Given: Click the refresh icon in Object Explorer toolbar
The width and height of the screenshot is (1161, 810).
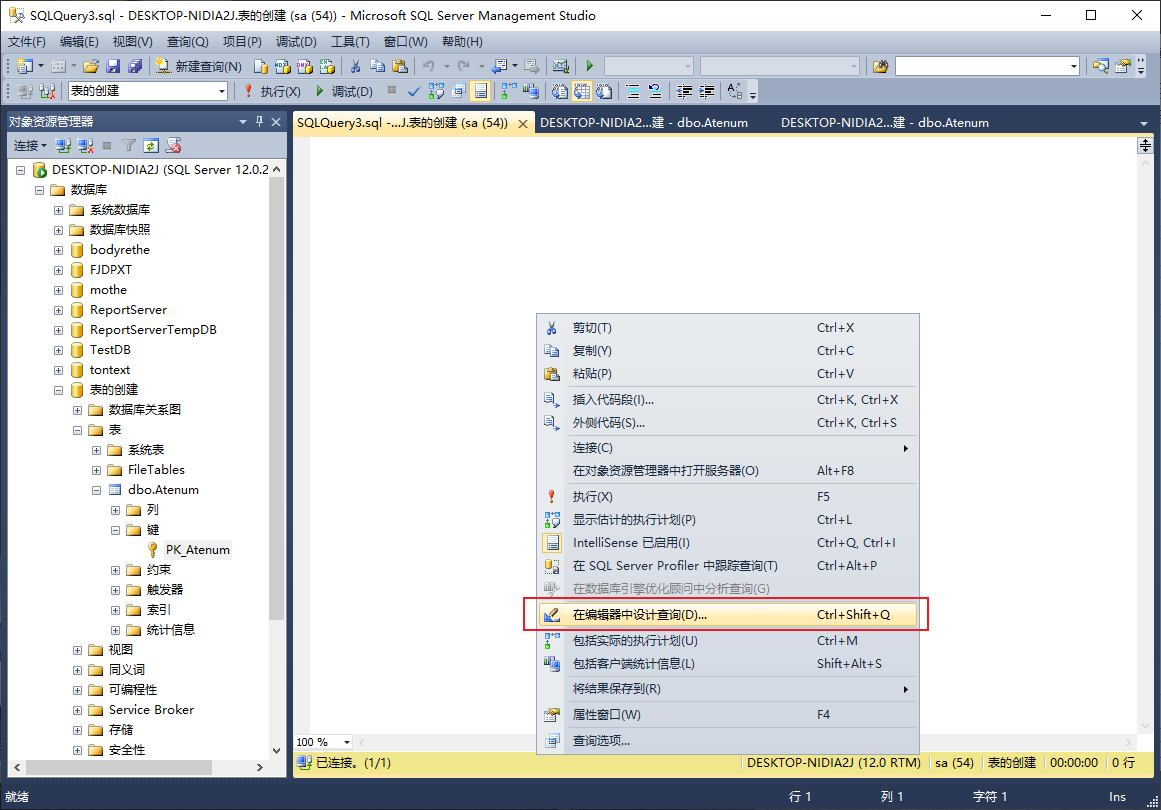Looking at the screenshot, I should click(151, 146).
